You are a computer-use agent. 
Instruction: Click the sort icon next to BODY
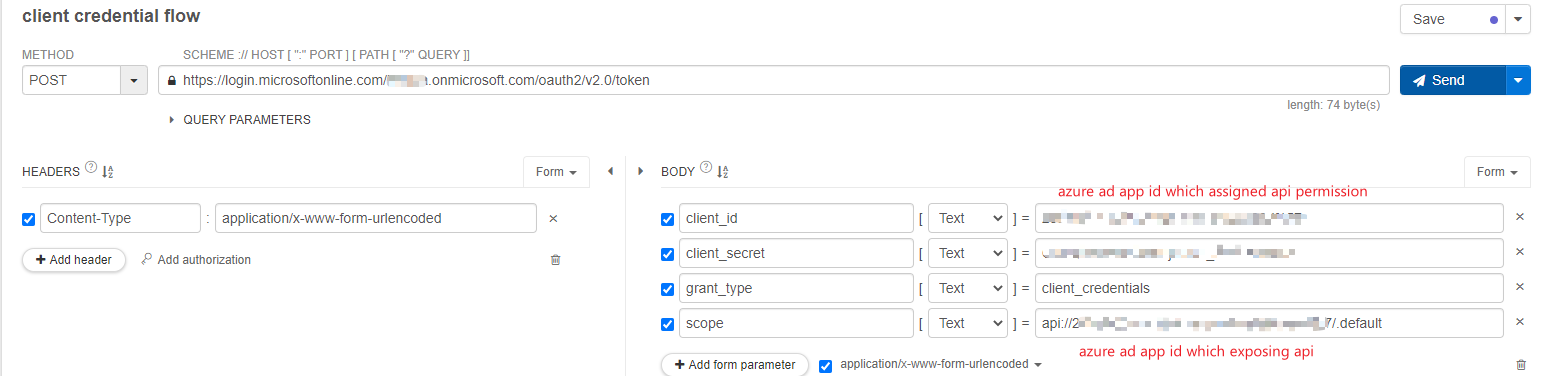pos(723,172)
